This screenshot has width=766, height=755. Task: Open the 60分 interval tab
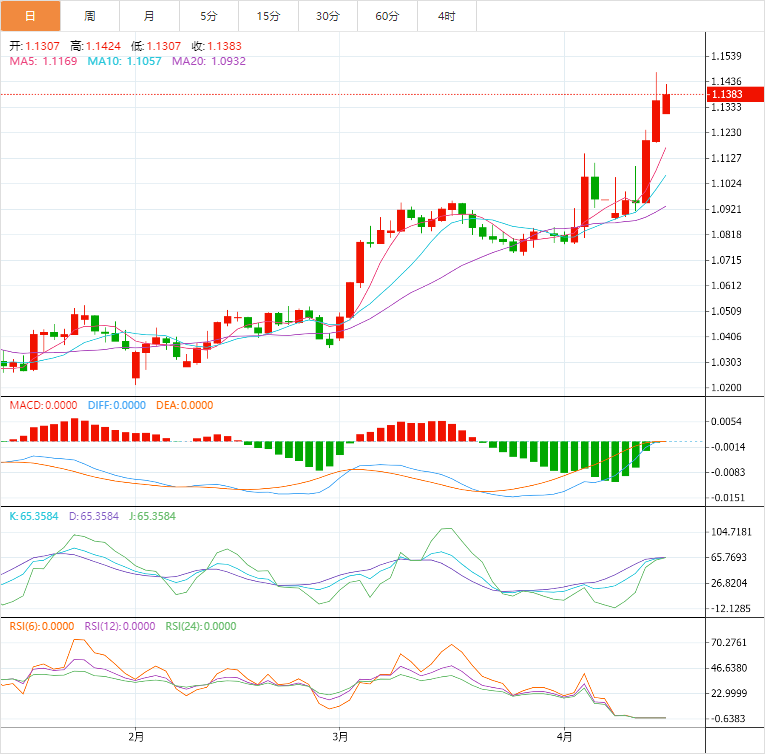[x=387, y=16]
